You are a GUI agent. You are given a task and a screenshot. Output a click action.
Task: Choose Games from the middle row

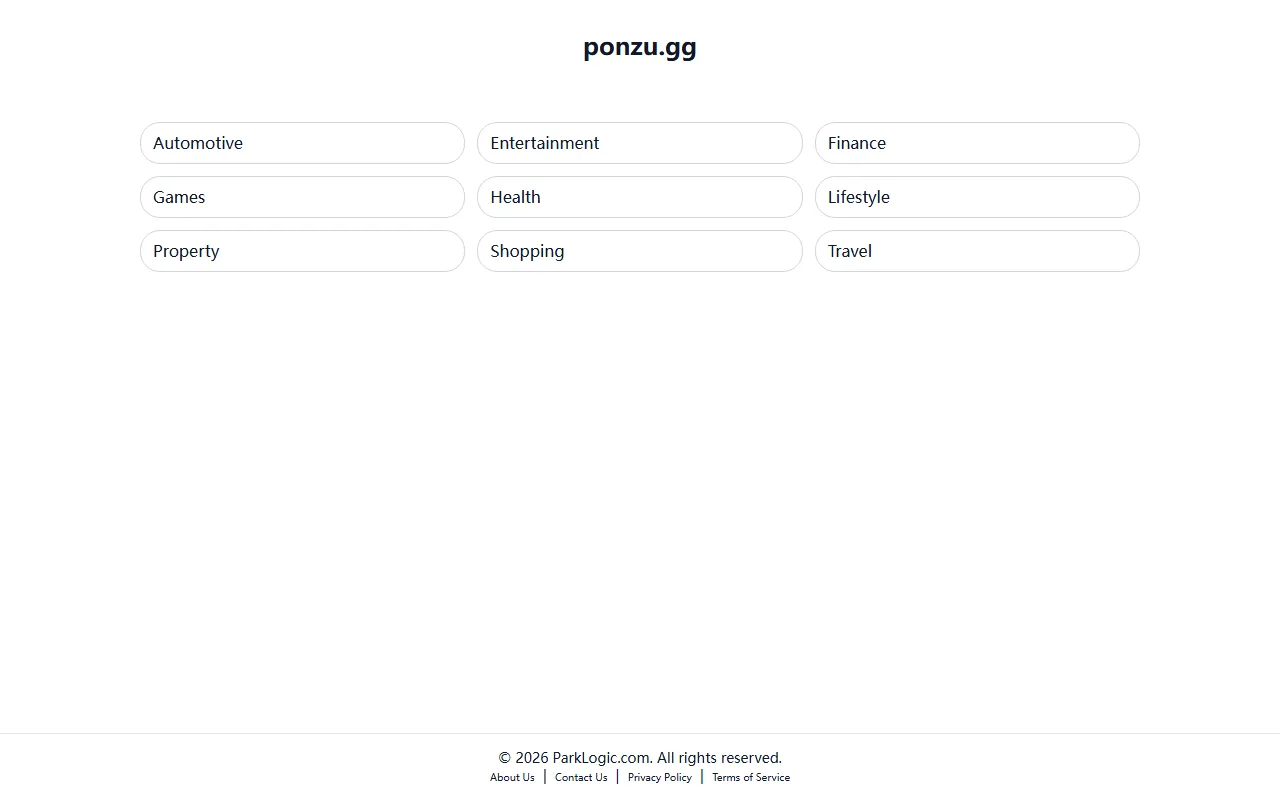302,197
